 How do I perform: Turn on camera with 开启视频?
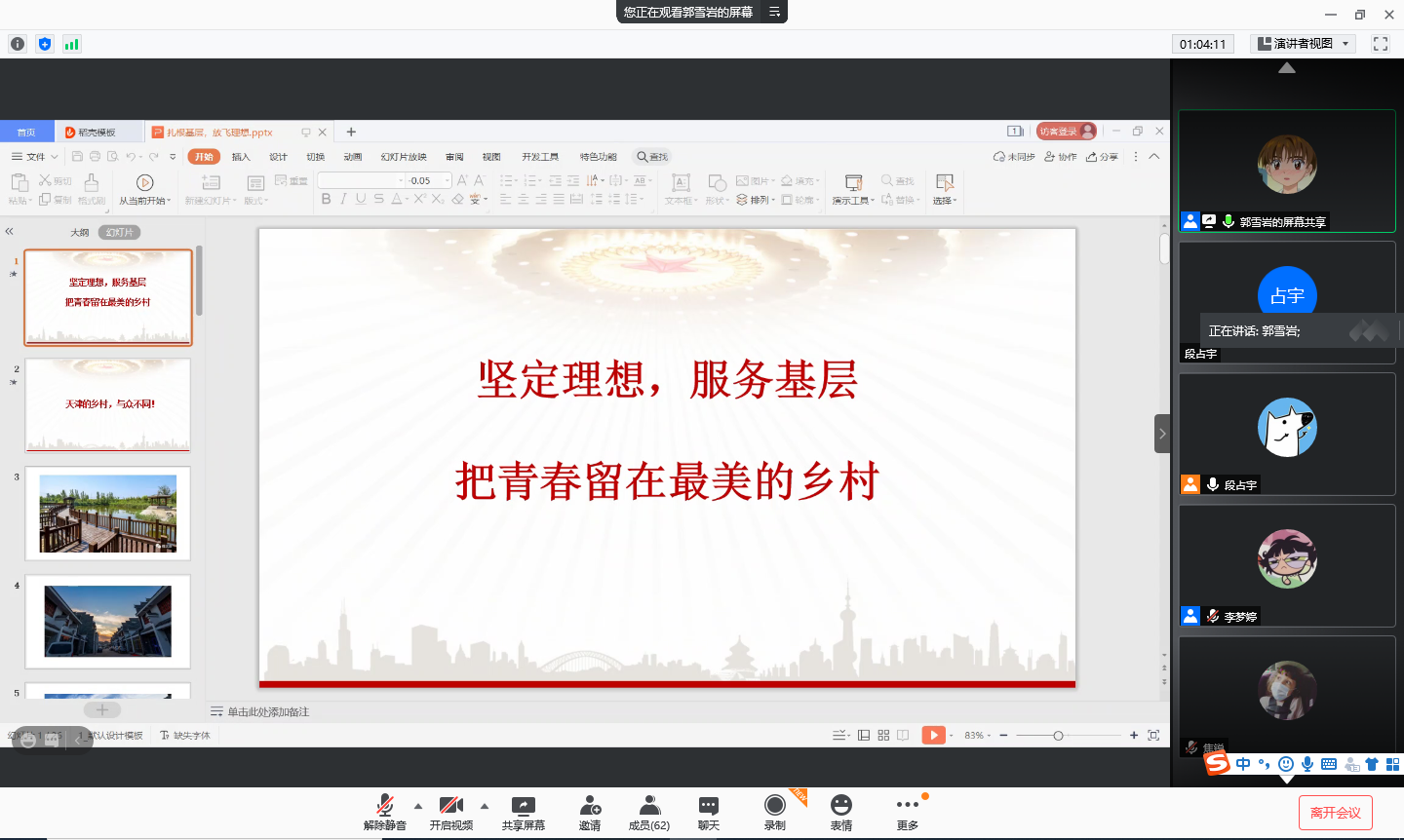tap(450, 812)
